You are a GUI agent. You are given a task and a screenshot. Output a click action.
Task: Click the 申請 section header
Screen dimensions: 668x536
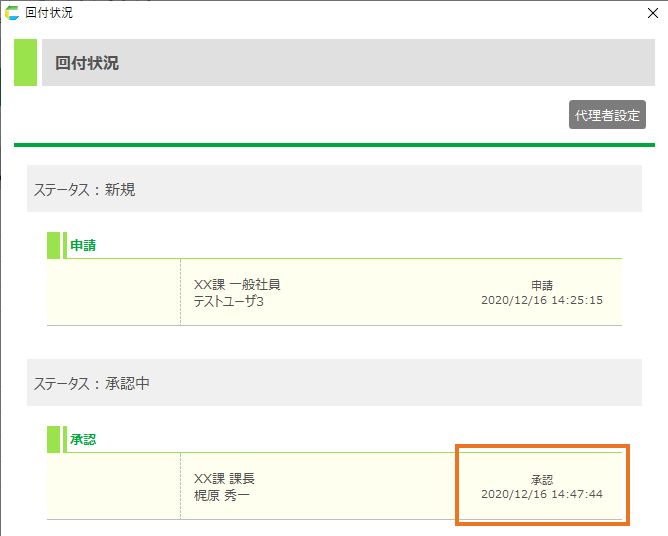83,245
